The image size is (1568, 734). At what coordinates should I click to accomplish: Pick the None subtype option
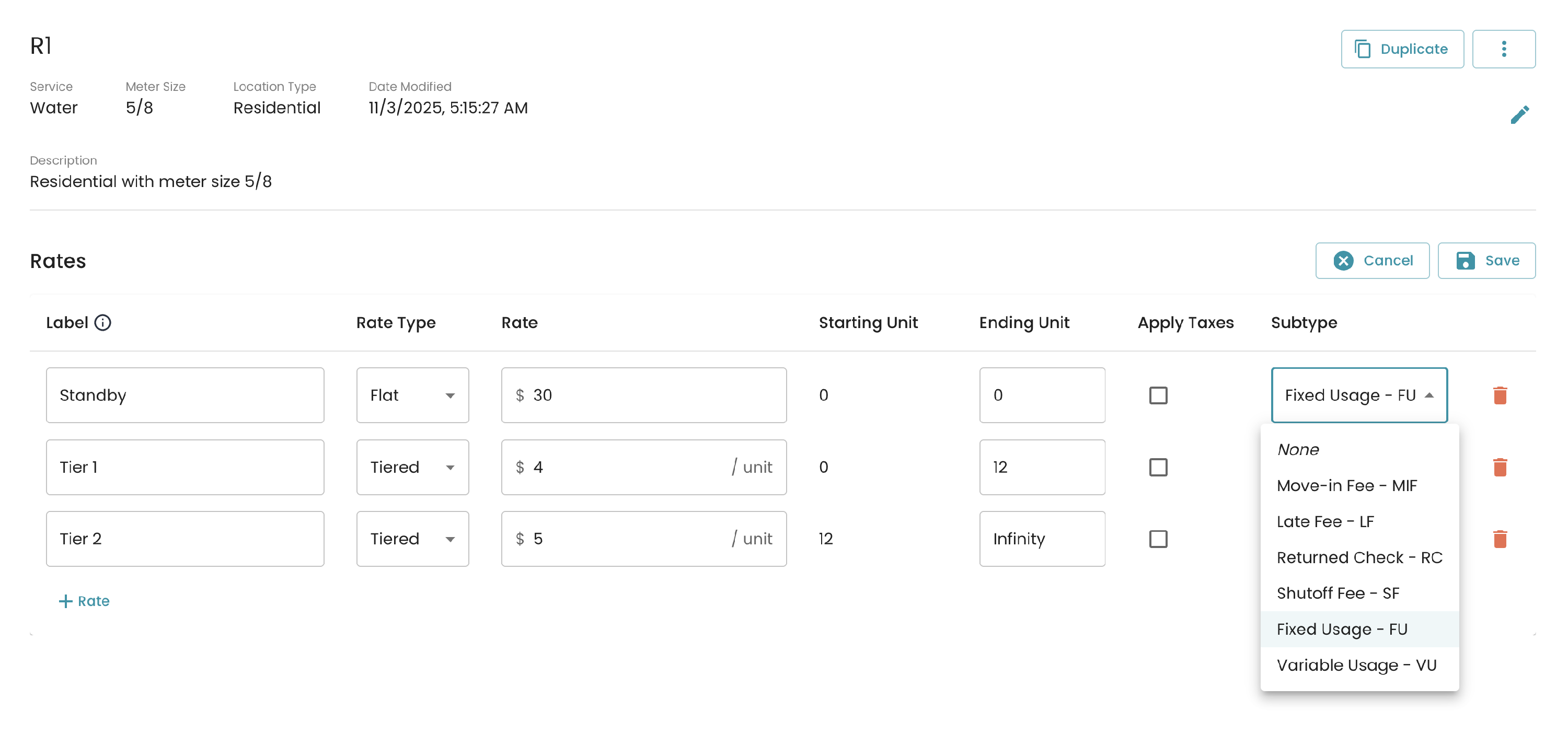(1297, 450)
